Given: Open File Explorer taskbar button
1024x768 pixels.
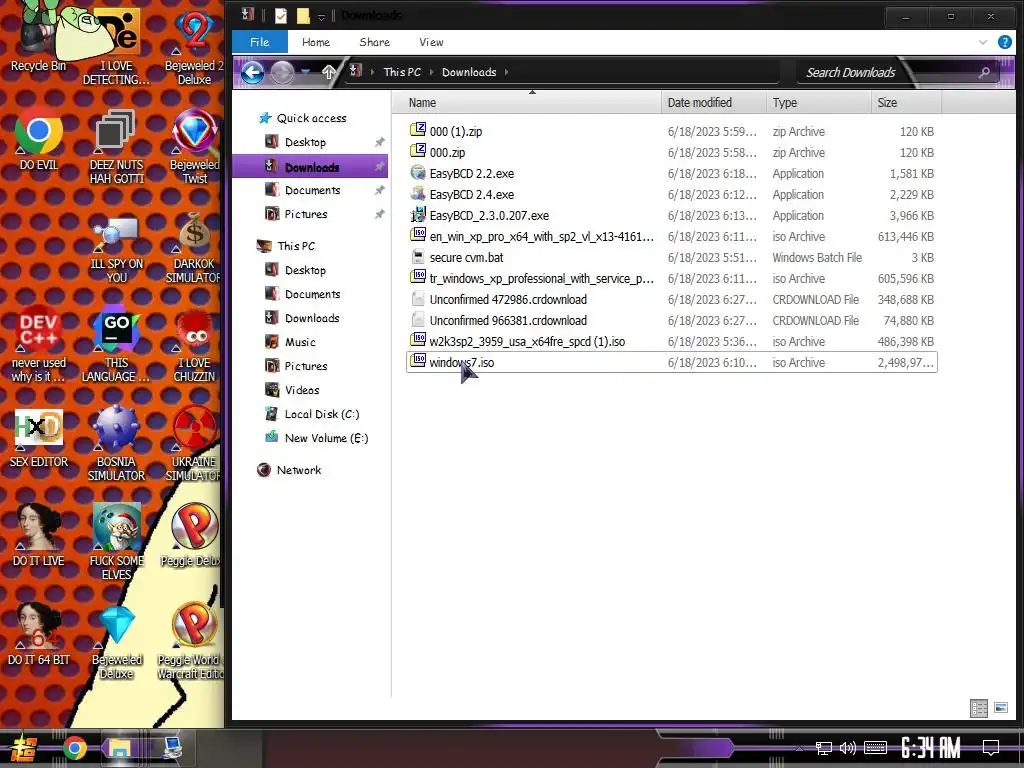Looking at the screenshot, I should pyautogui.click(x=120, y=748).
